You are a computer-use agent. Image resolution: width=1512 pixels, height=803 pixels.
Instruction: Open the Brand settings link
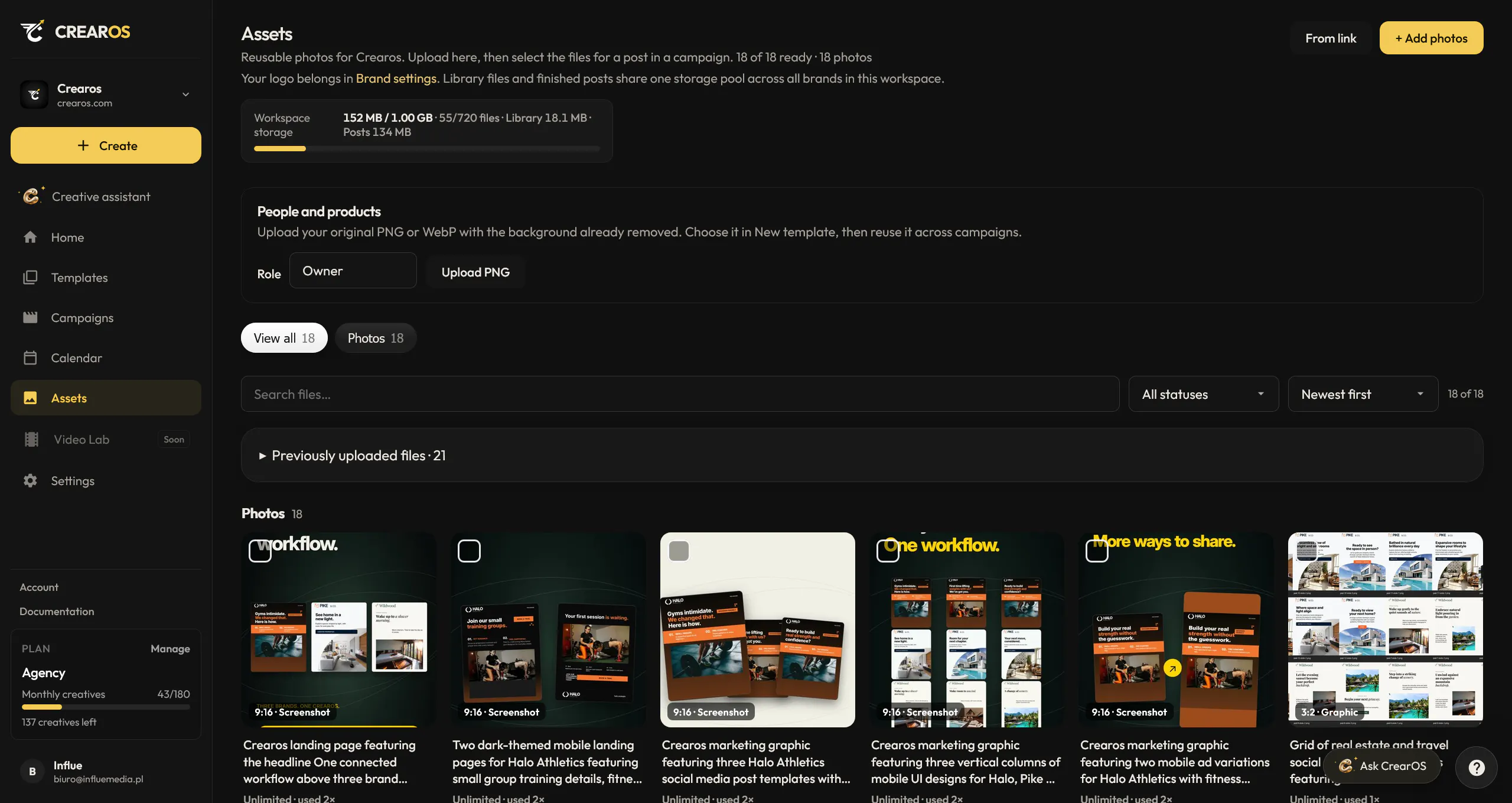click(396, 78)
